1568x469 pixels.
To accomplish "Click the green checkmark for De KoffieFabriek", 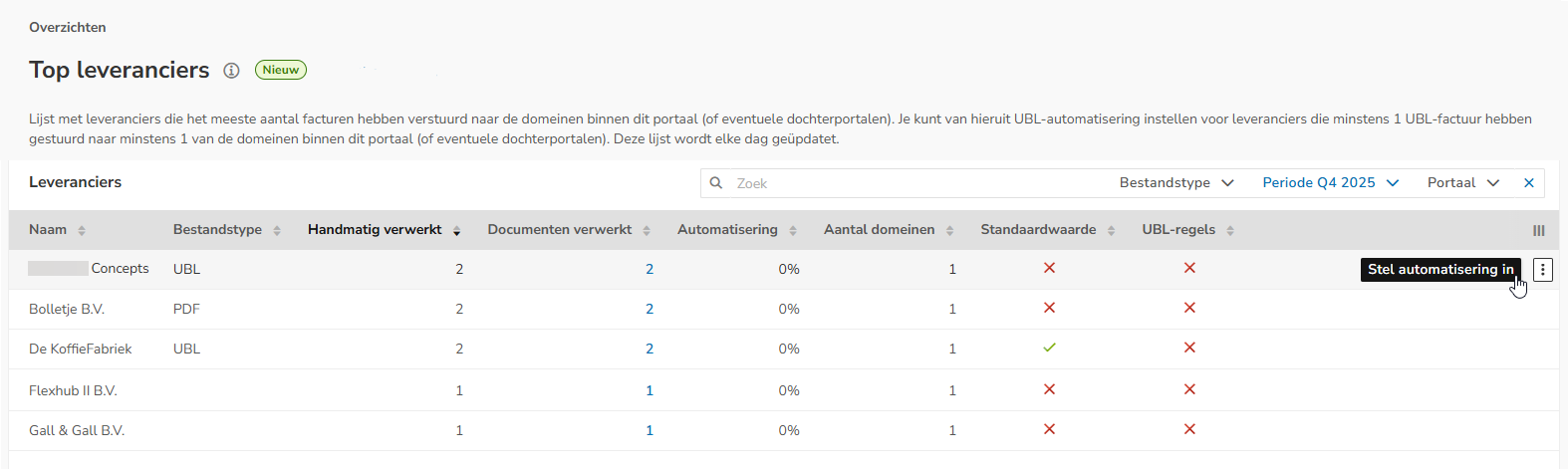I will pos(1049,348).
